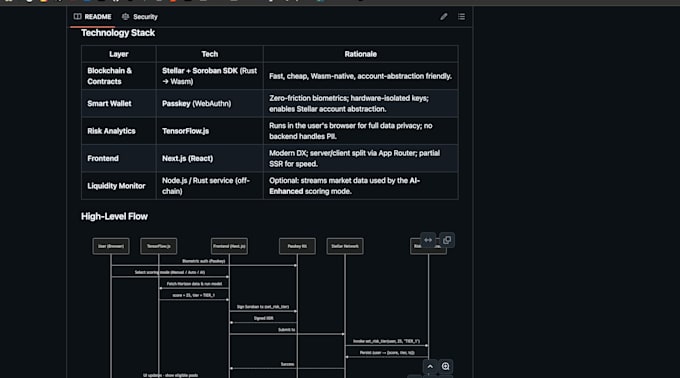Select the Tech column header

209,54
